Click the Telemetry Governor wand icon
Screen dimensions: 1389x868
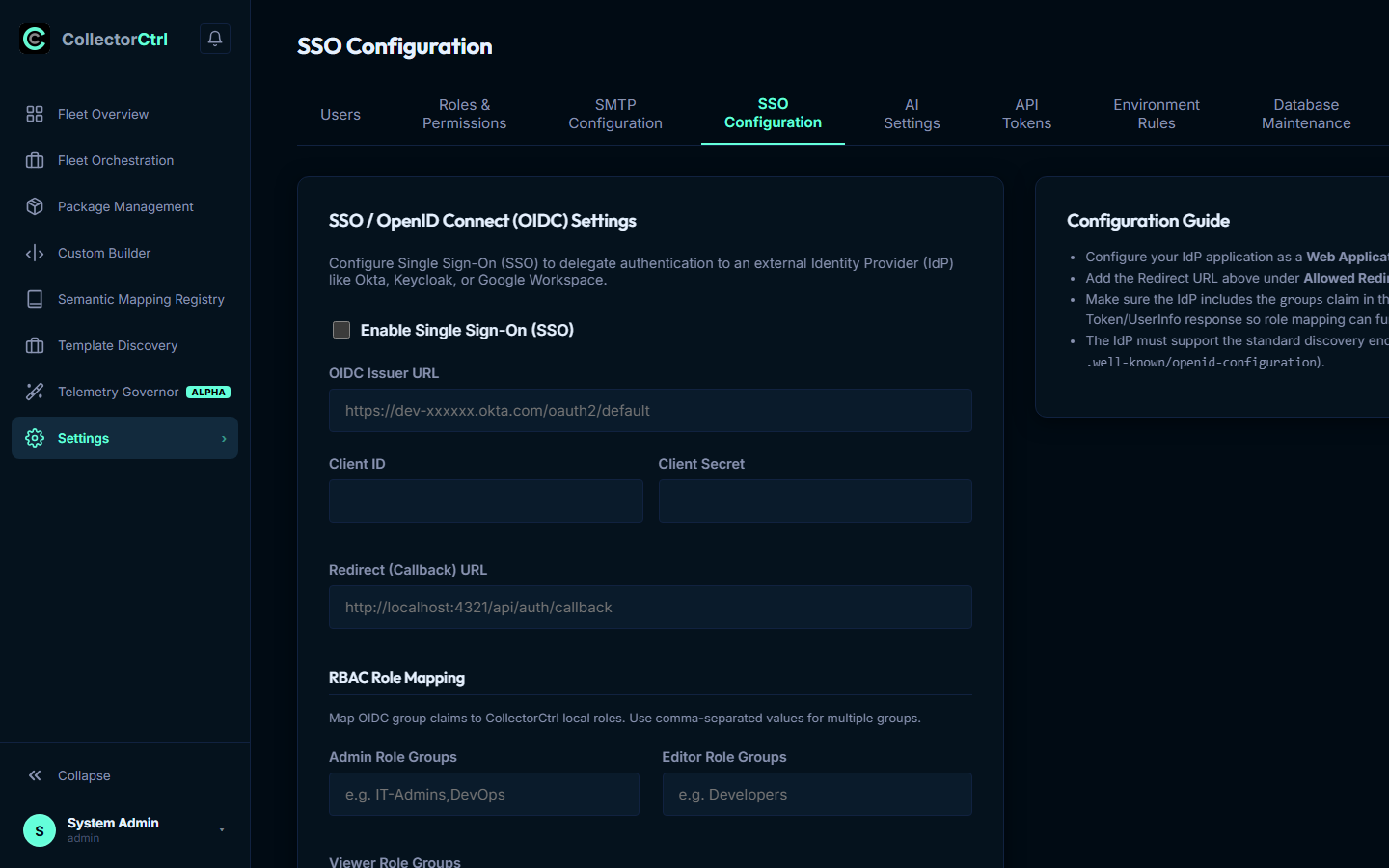tap(35, 392)
